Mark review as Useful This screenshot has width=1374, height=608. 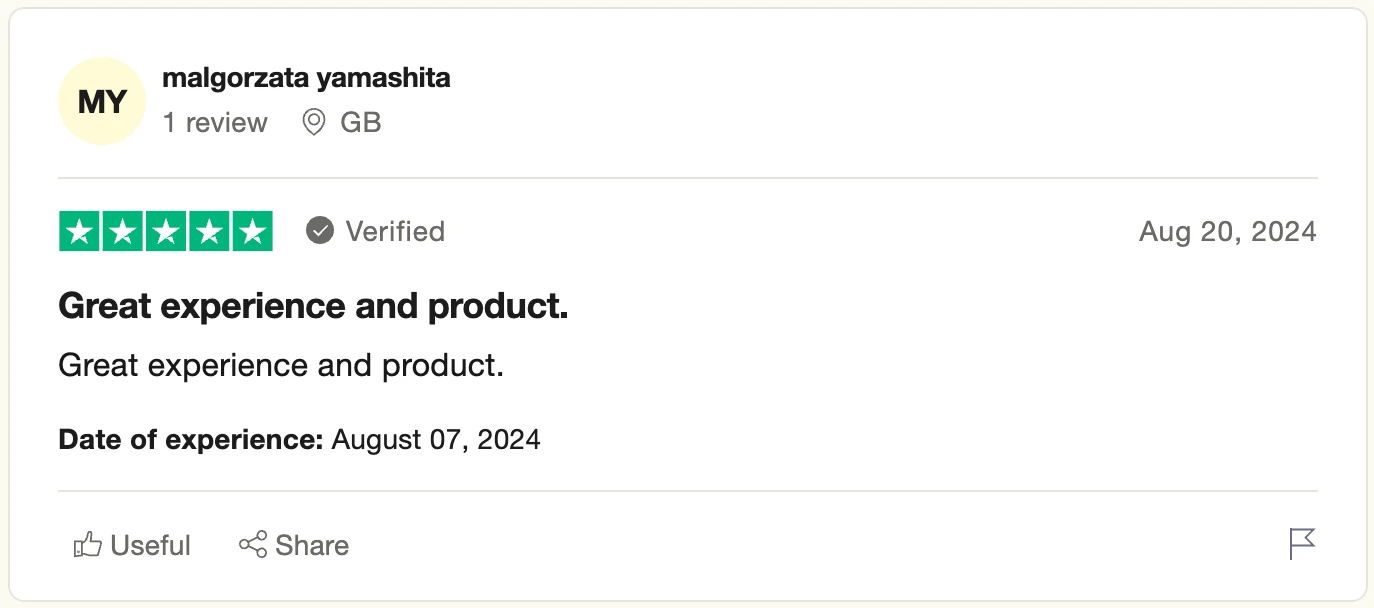[150, 545]
